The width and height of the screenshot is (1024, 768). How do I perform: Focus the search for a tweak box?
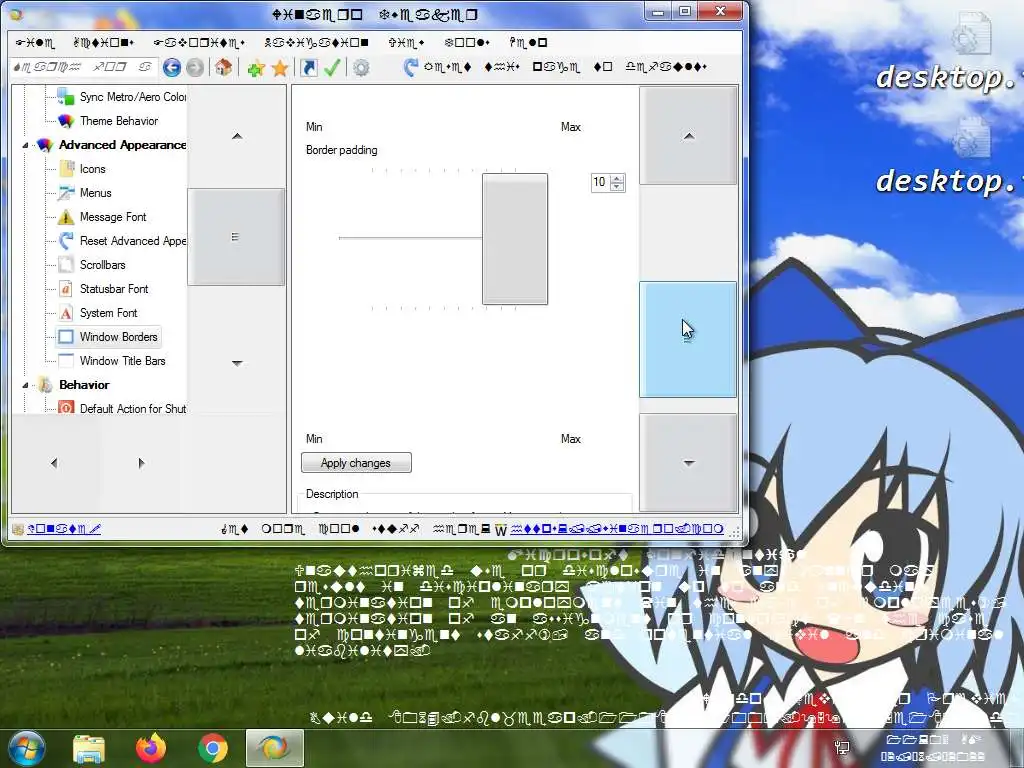pos(84,67)
